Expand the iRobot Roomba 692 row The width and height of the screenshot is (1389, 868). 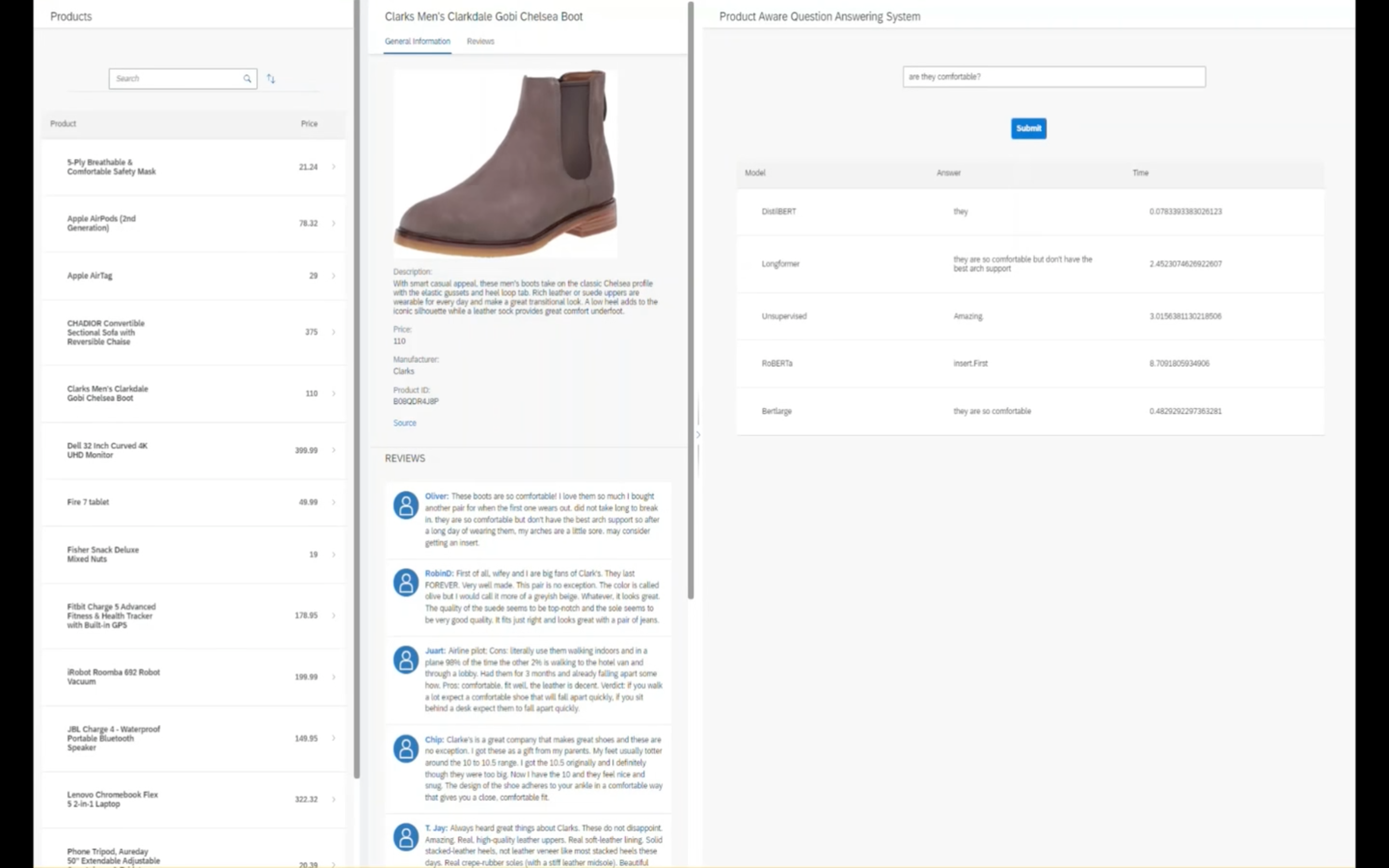click(334, 677)
